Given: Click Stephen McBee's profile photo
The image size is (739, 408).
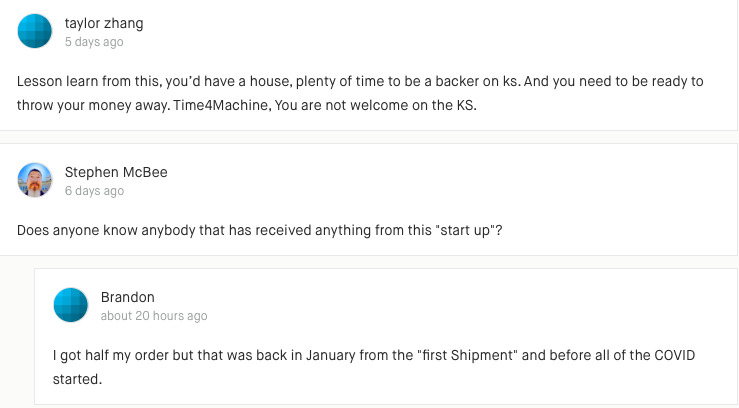Looking at the screenshot, I should [x=35, y=180].
